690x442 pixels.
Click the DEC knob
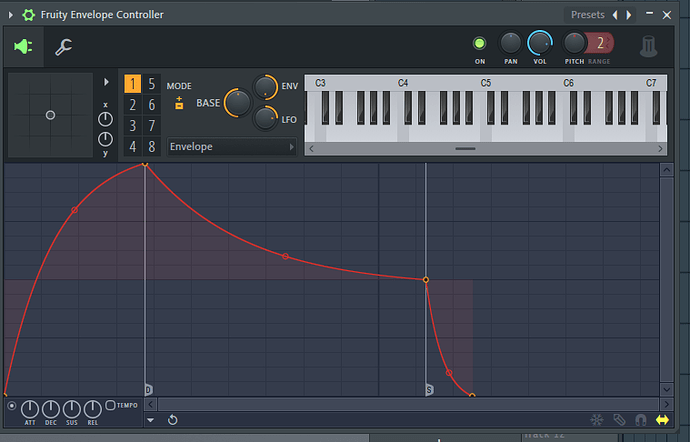pyautogui.click(x=51, y=409)
